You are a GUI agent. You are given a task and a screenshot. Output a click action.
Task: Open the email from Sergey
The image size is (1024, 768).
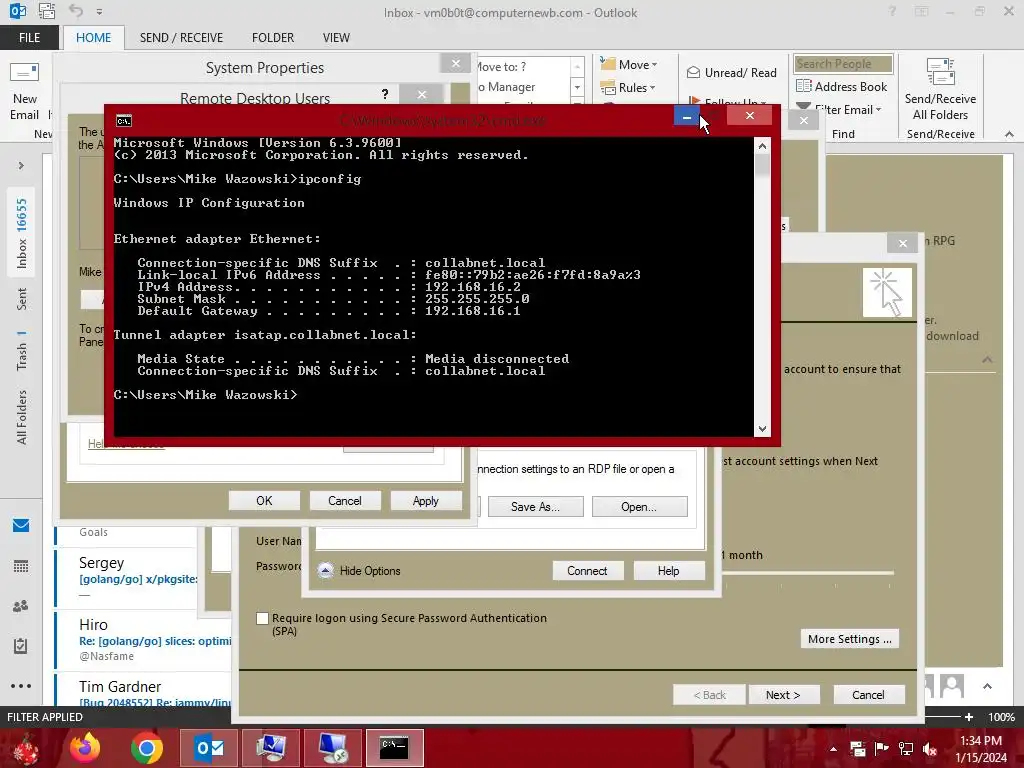coord(127,577)
